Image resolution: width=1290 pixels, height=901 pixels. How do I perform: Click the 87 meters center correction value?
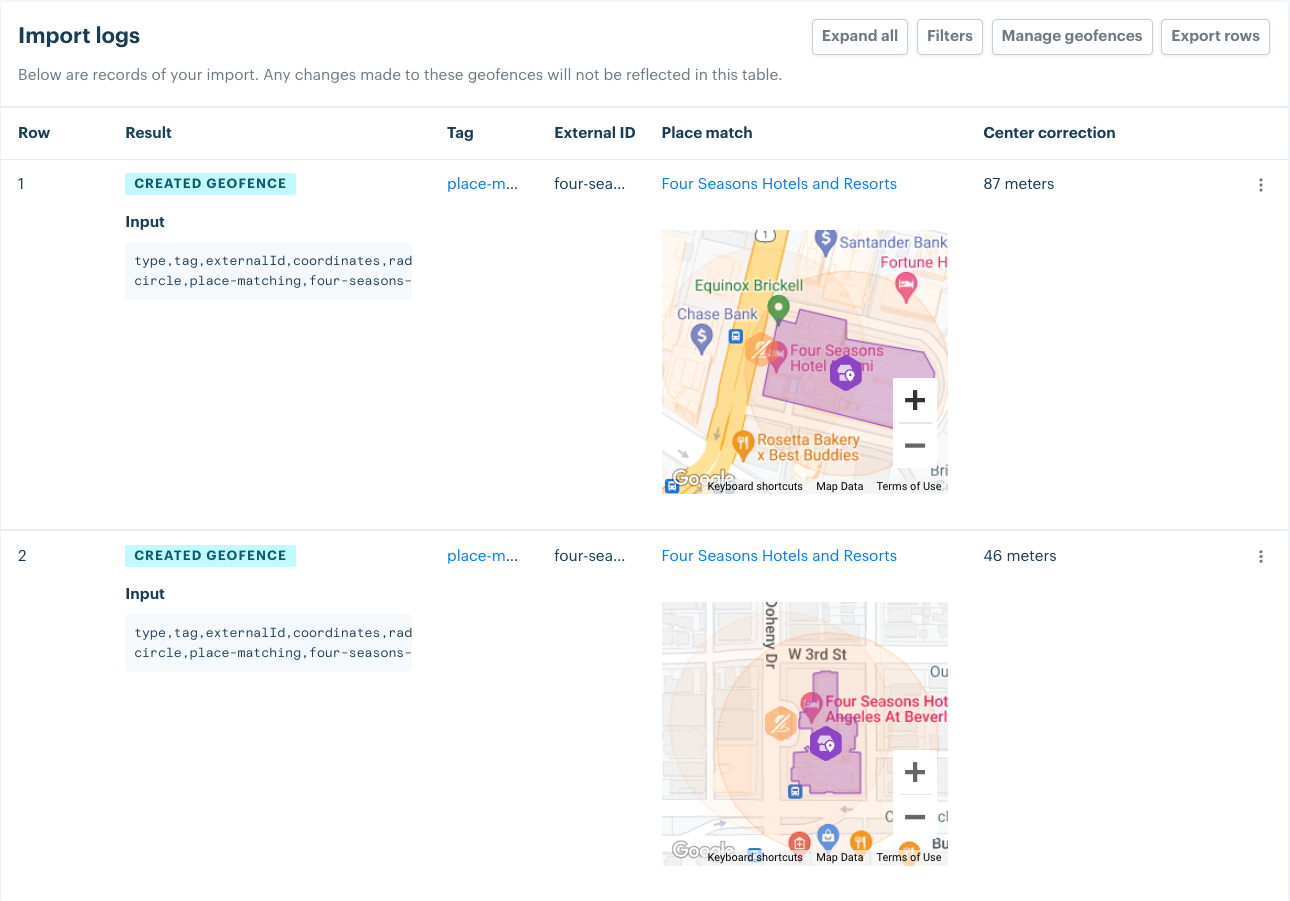tap(1018, 184)
